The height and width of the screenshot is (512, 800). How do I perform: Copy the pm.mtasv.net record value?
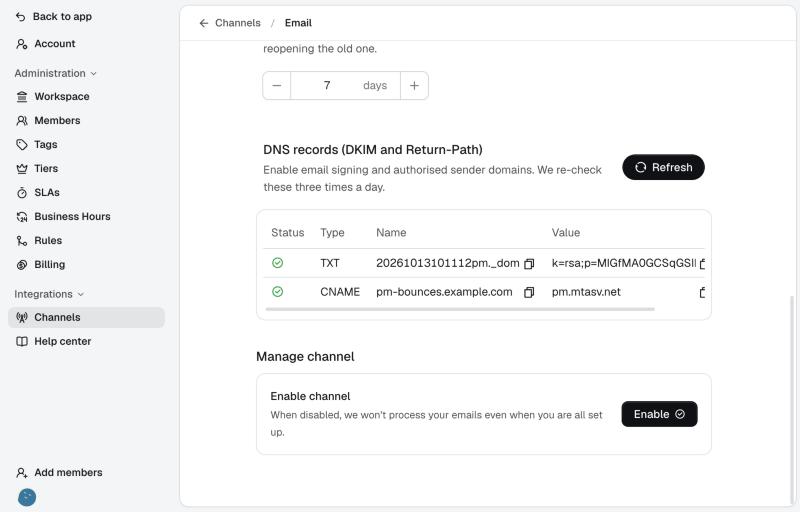702,292
